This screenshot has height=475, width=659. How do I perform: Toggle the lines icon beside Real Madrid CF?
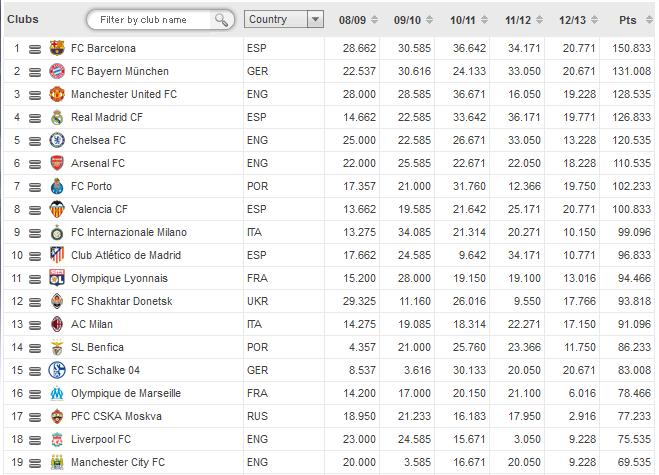pos(35,119)
